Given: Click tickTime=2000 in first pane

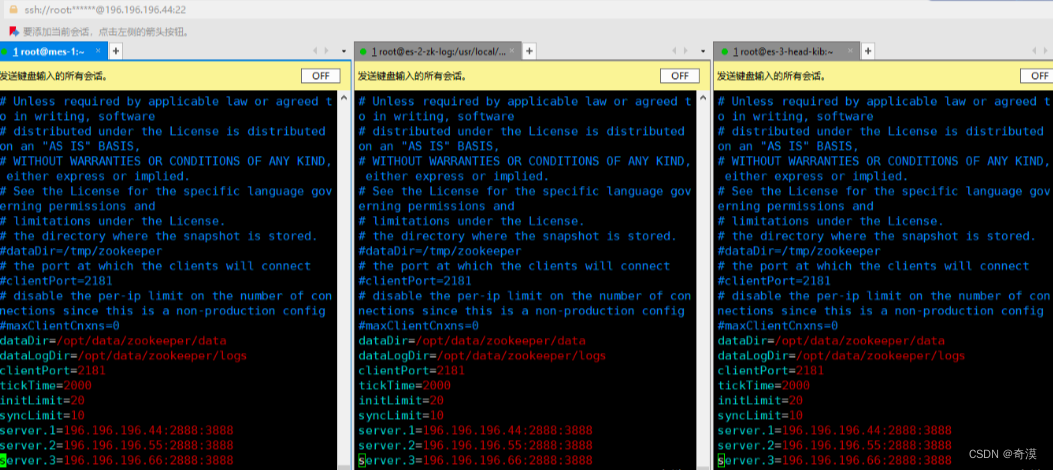Looking at the screenshot, I should tap(46, 385).
